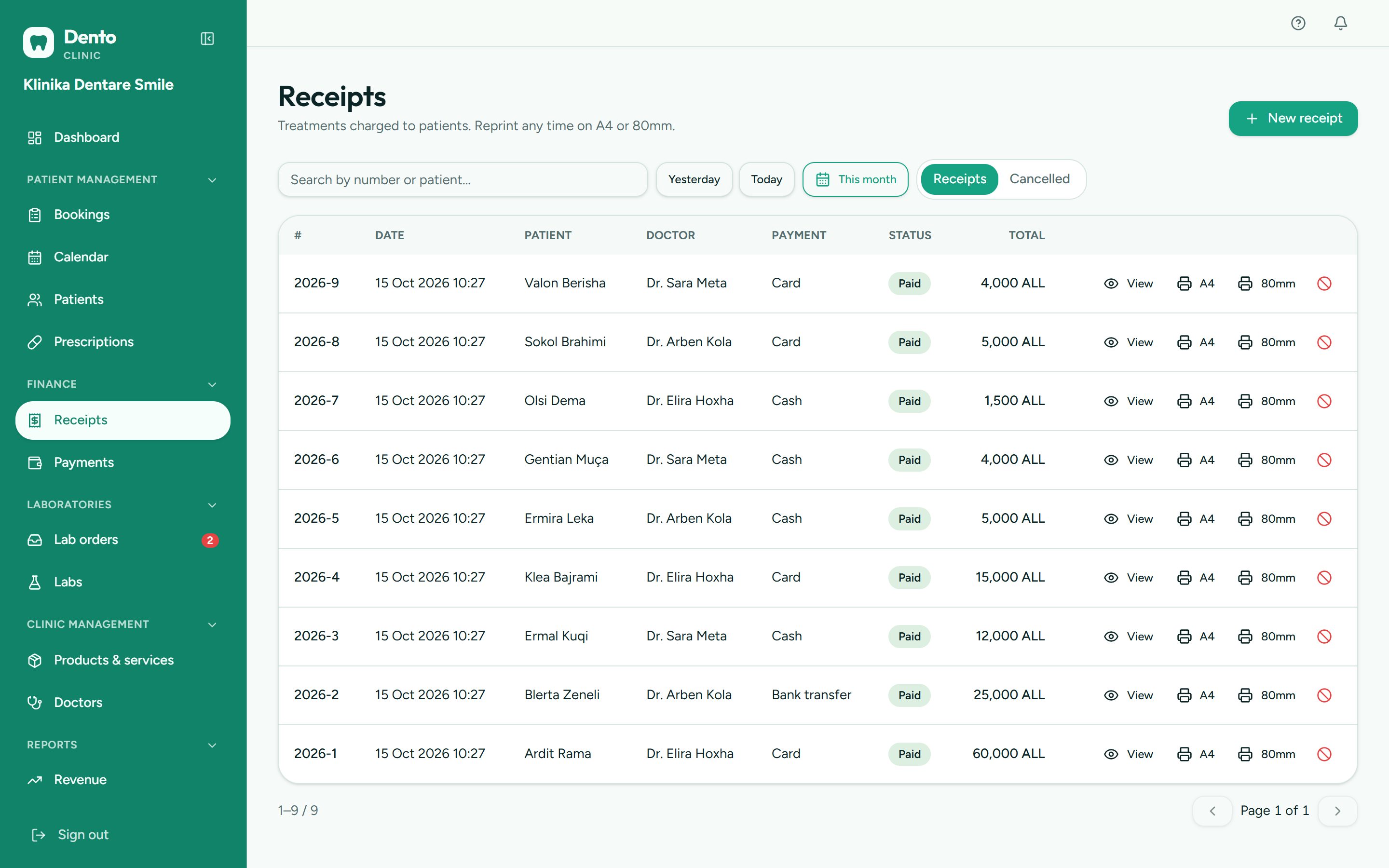Select the Receipts toggle filter
Screen dimensions: 1389x868
(x=959, y=179)
